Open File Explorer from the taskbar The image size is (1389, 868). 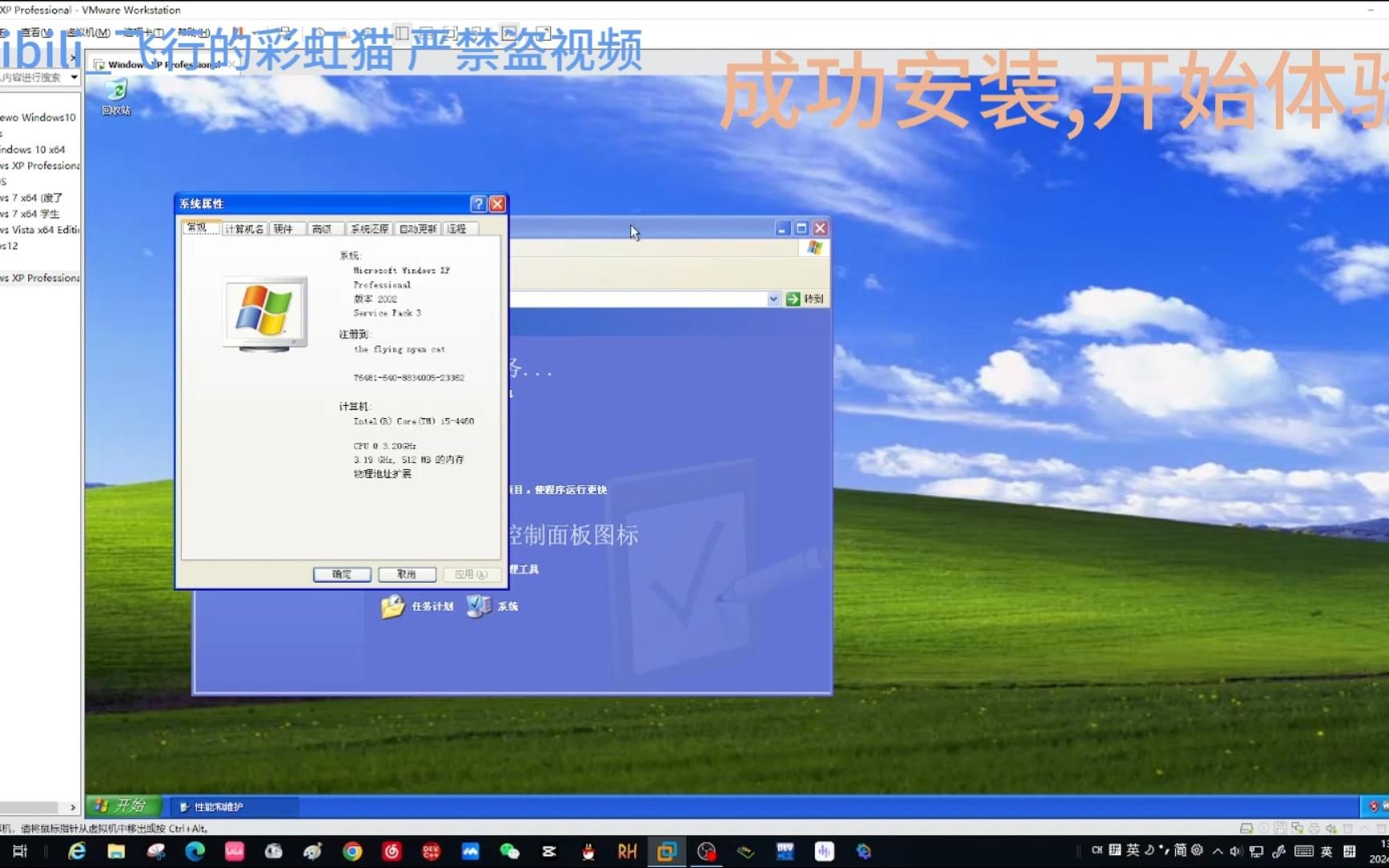(116, 852)
